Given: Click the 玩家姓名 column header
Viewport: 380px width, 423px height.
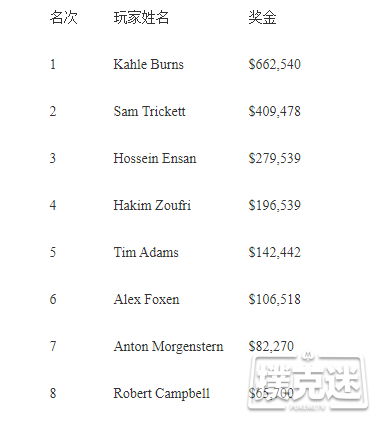Looking at the screenshot, I should [x=141, y=17].
